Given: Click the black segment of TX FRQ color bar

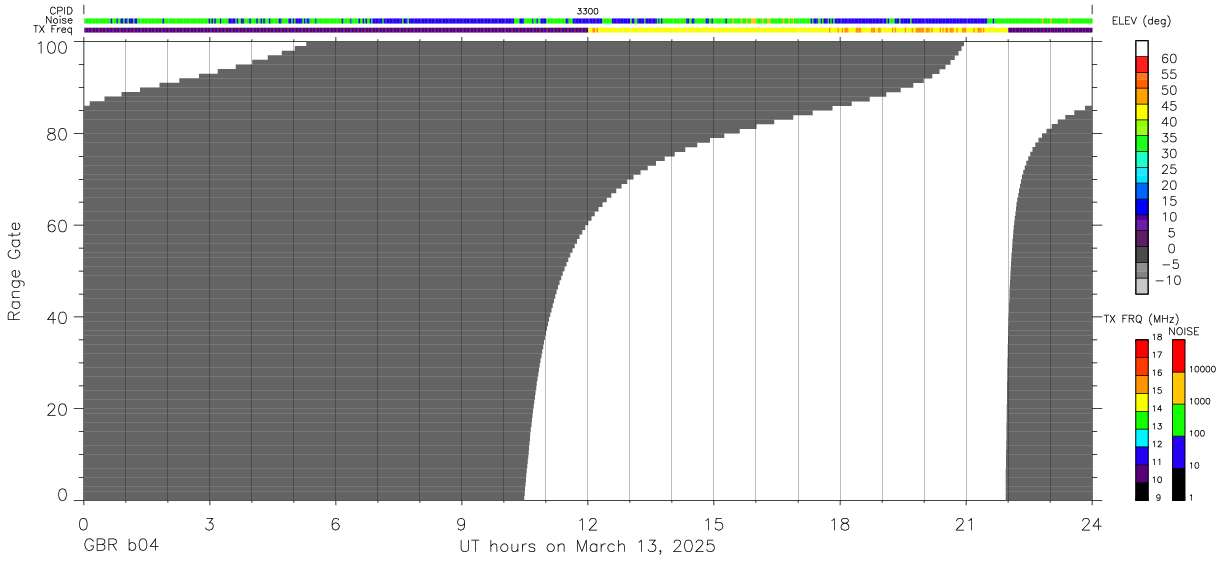Looking at the screenshot, I should [x=1142, y=491].
